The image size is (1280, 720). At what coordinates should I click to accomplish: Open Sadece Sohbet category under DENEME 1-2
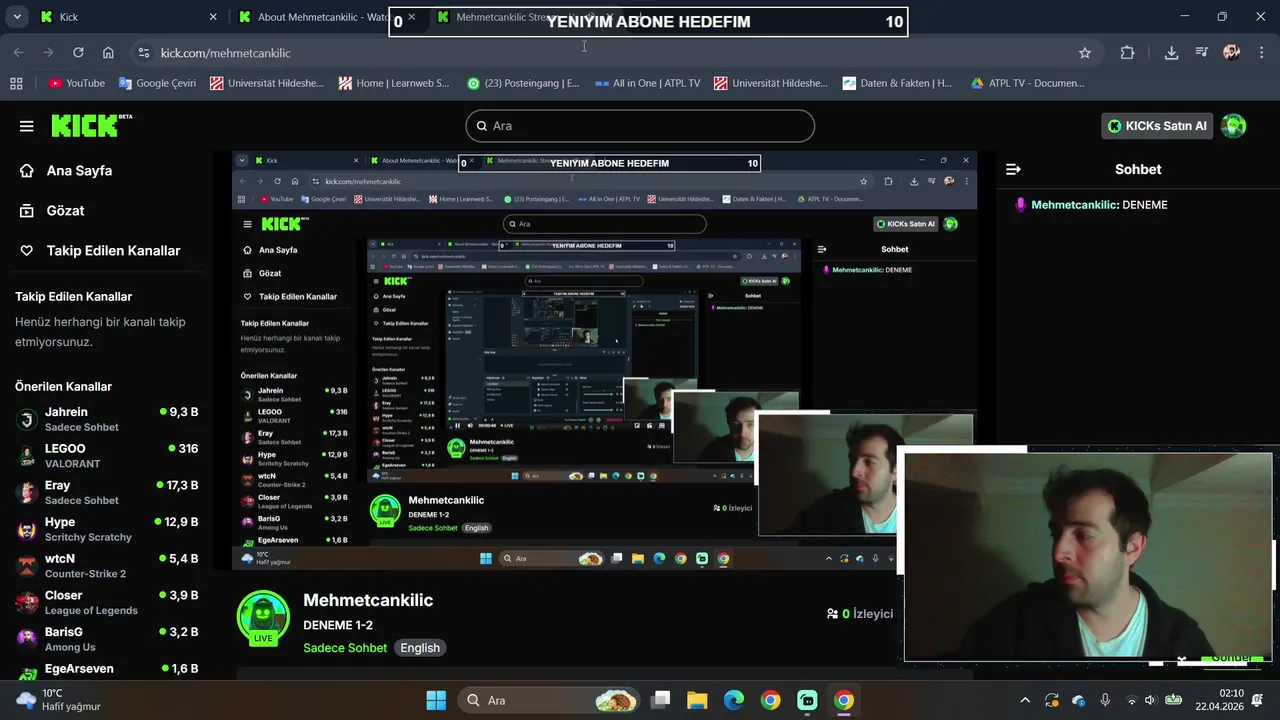tap(345, 648)
